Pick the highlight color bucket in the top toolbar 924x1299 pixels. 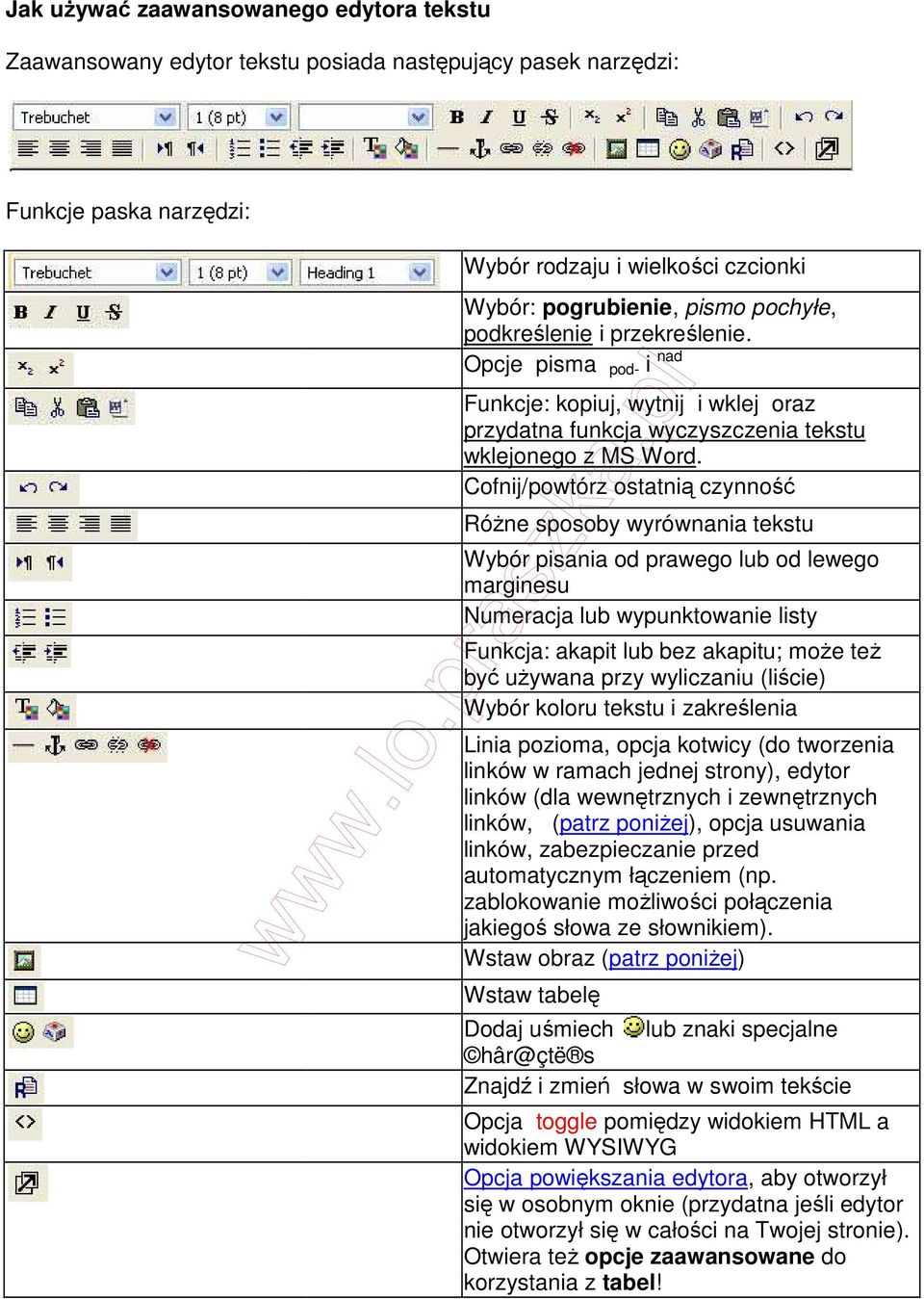tap(406, 148)
